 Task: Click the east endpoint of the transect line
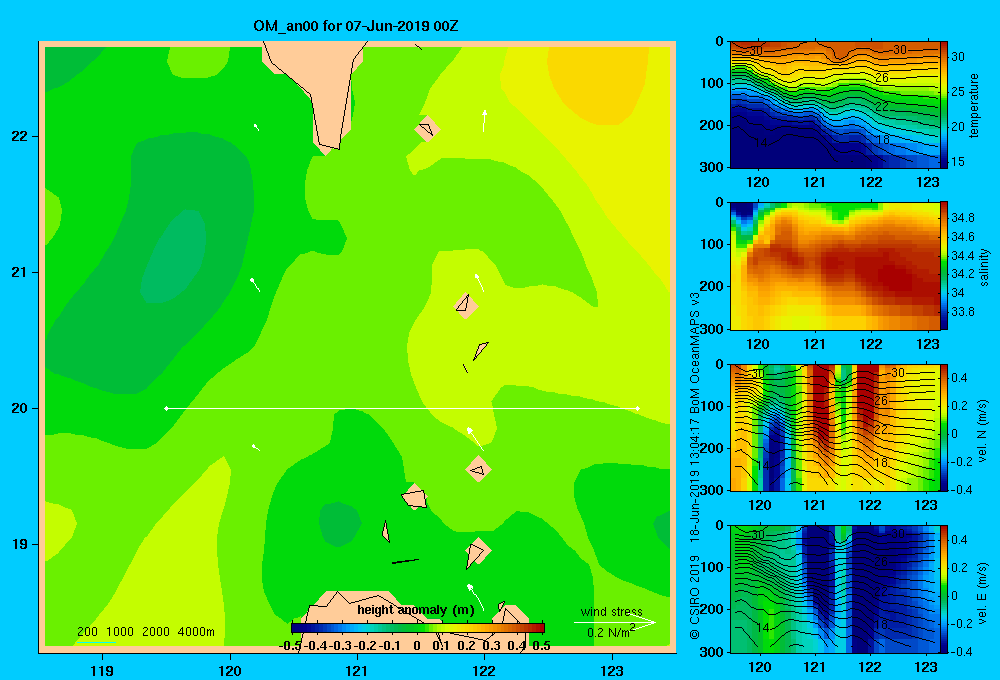click(638, 408)
